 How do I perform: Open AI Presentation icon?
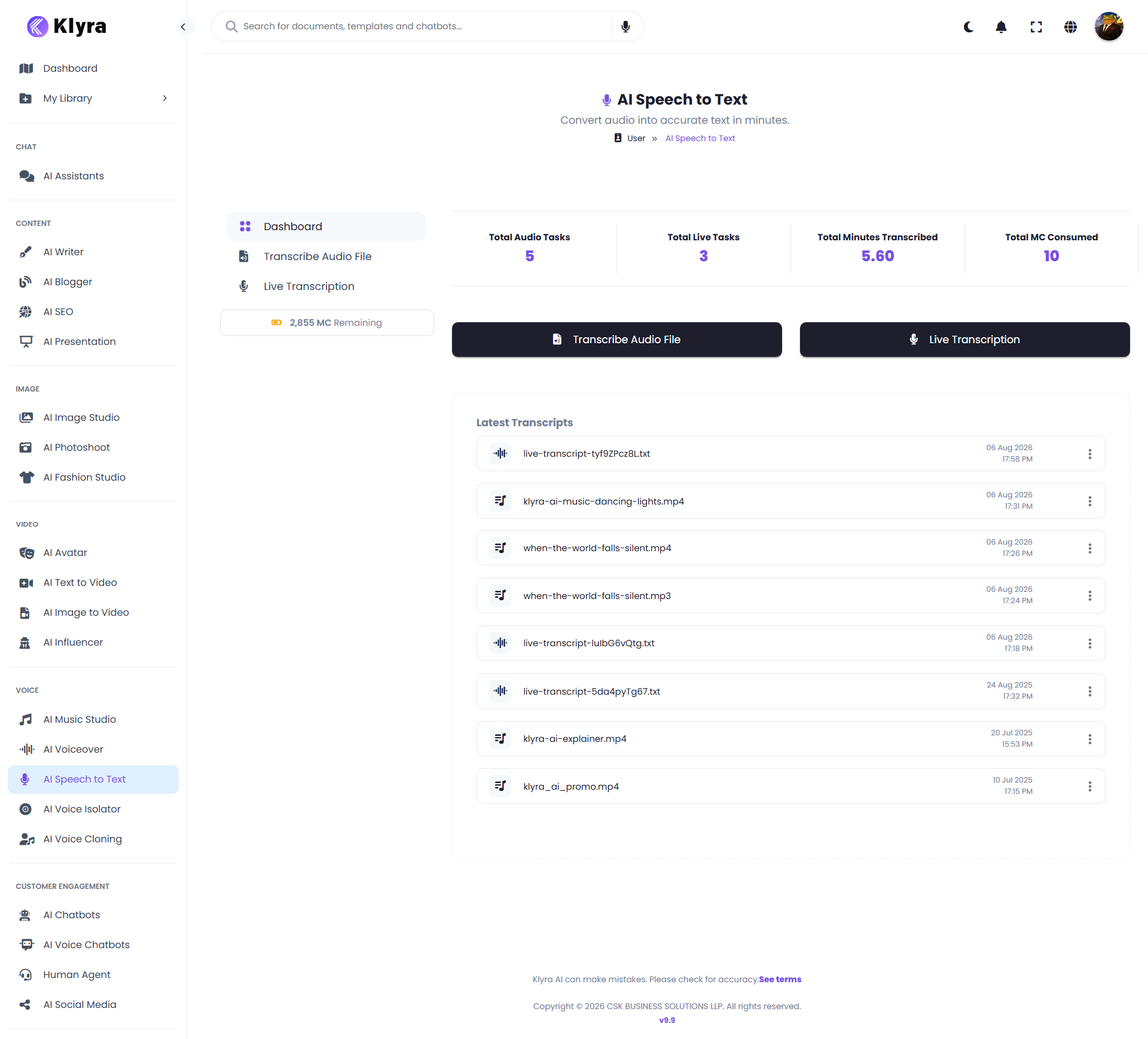pos(26,341)
